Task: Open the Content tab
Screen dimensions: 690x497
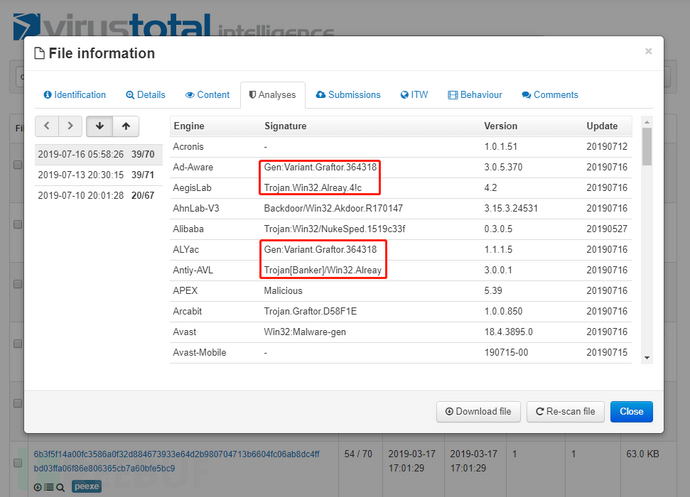Action: (208, 95)
